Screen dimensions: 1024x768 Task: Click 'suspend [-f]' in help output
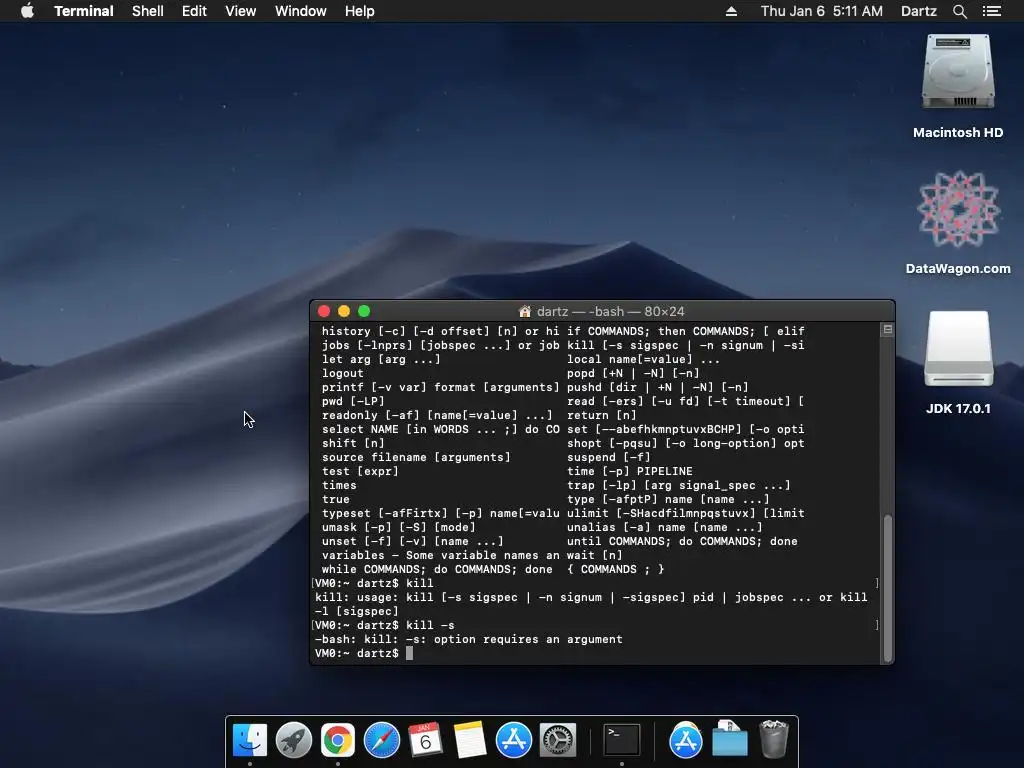(609, 457)
